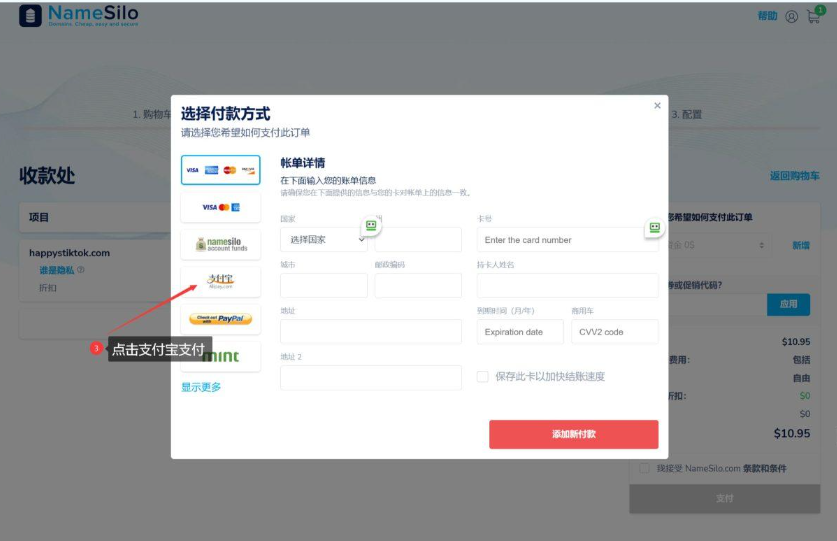
Task: Select Checkout with PayPal option
Action: coord(220,319)
